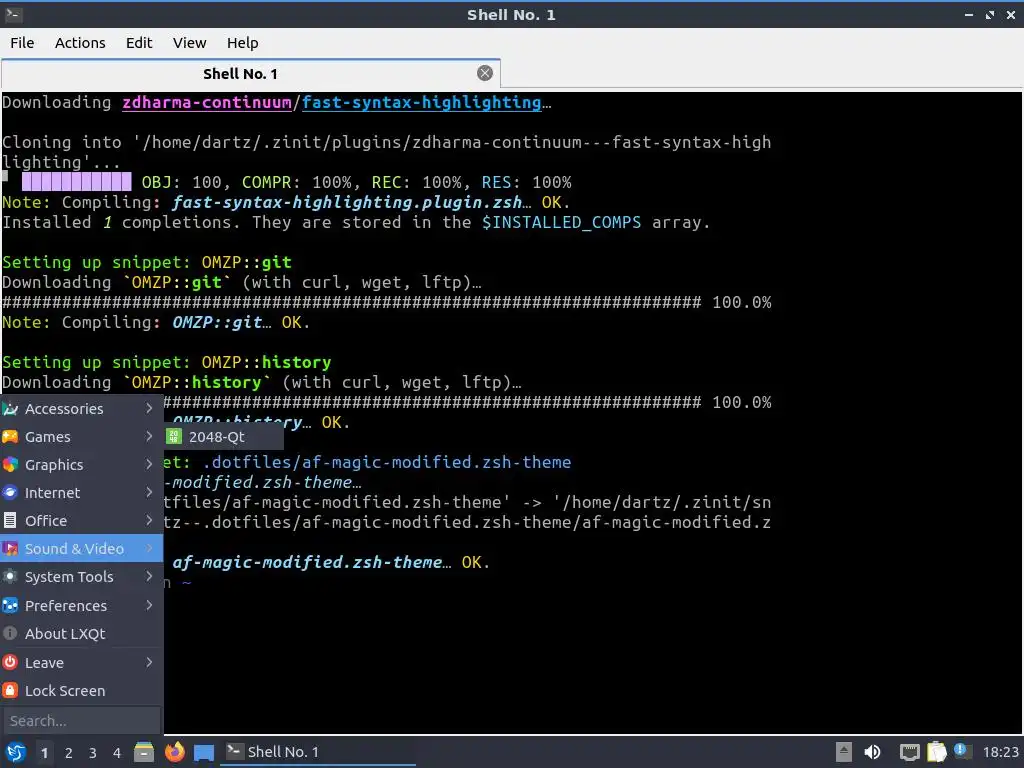The height and width of the screenshot is (768, 1024).
Task: Open the Preferences category
Action: [81, 606]
